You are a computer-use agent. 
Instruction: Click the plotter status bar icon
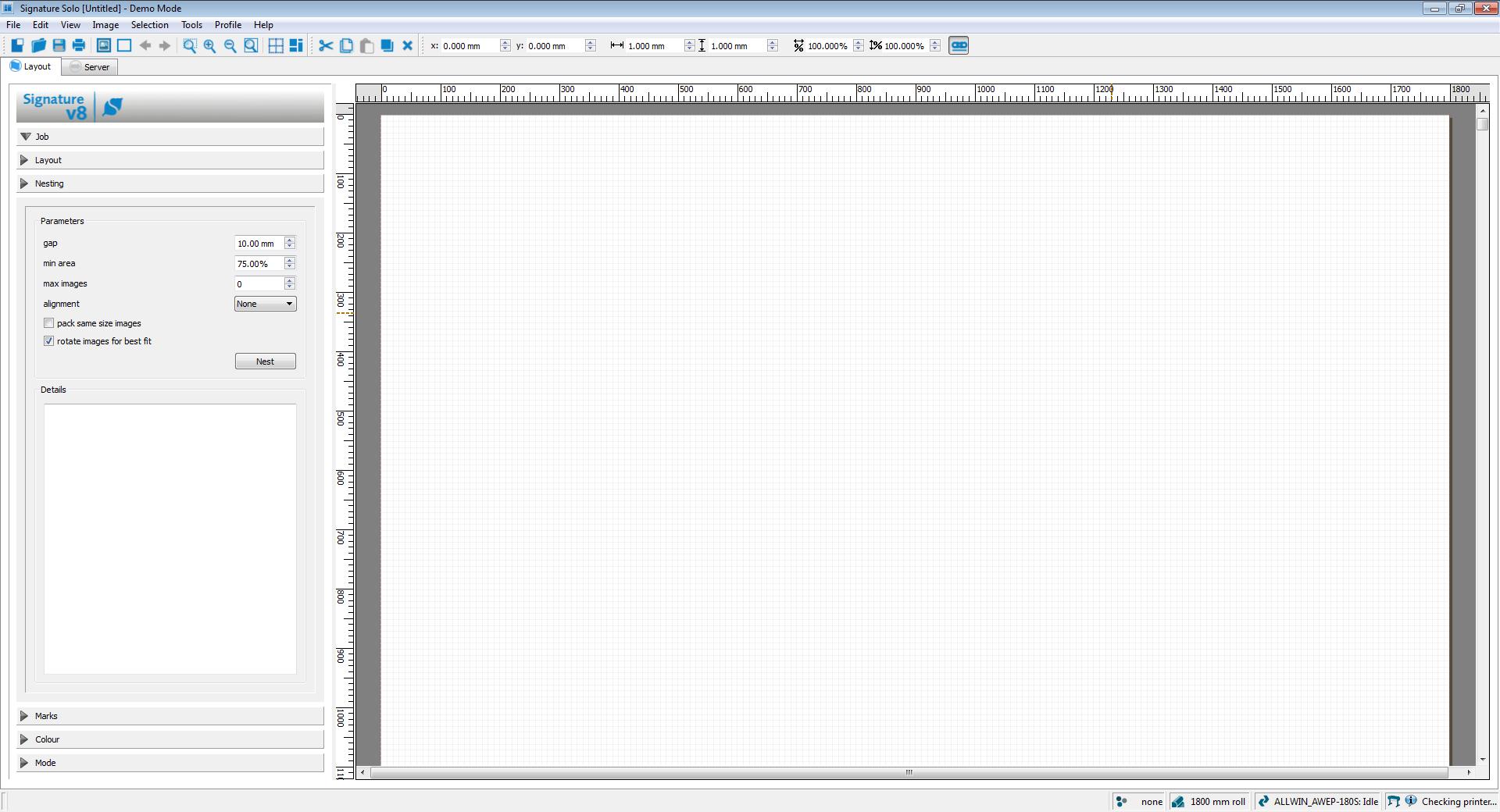pos(1393,801)
